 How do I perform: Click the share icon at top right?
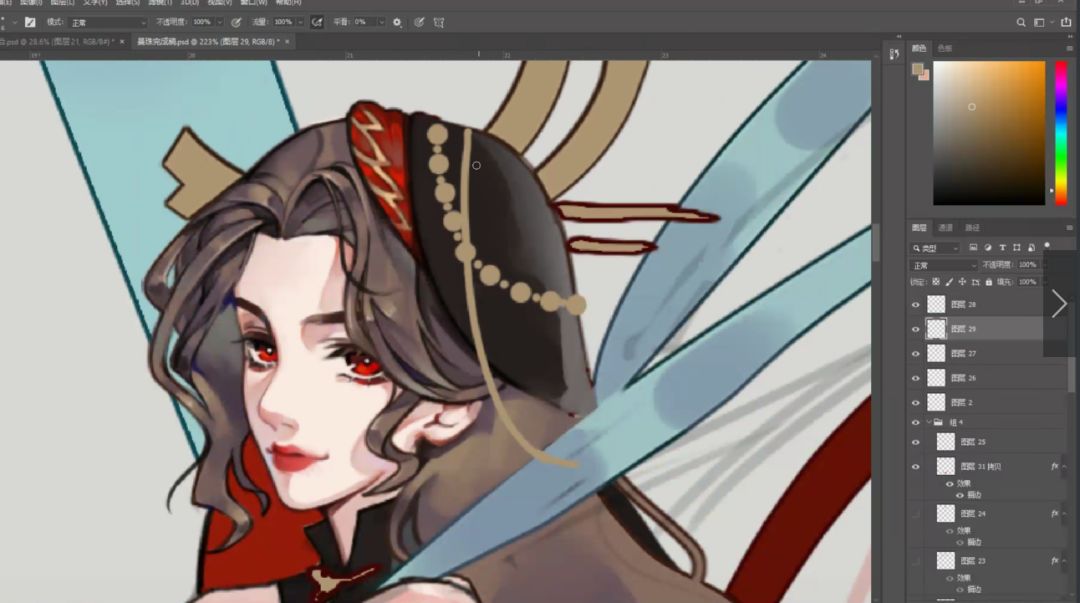click(x=1066, y=23)
